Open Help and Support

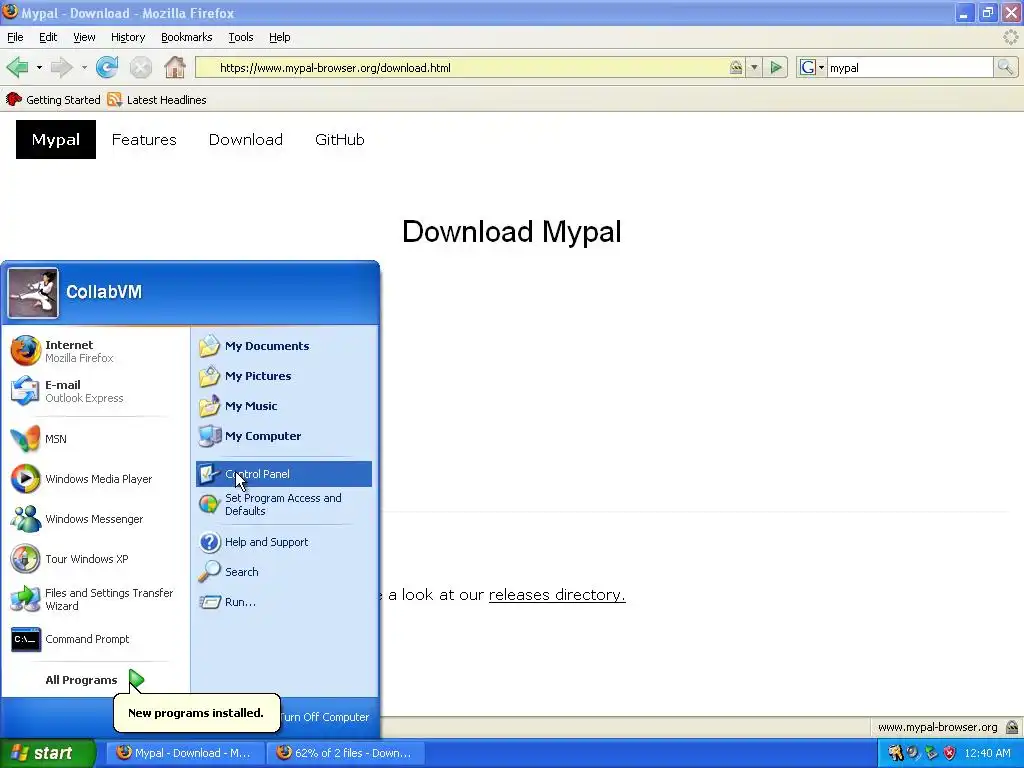pos(283,542)
